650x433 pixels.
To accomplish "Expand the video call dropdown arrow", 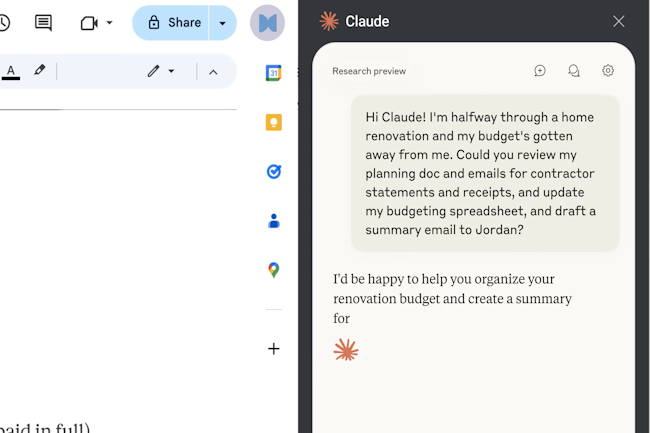I will click(x=109, y=22).
